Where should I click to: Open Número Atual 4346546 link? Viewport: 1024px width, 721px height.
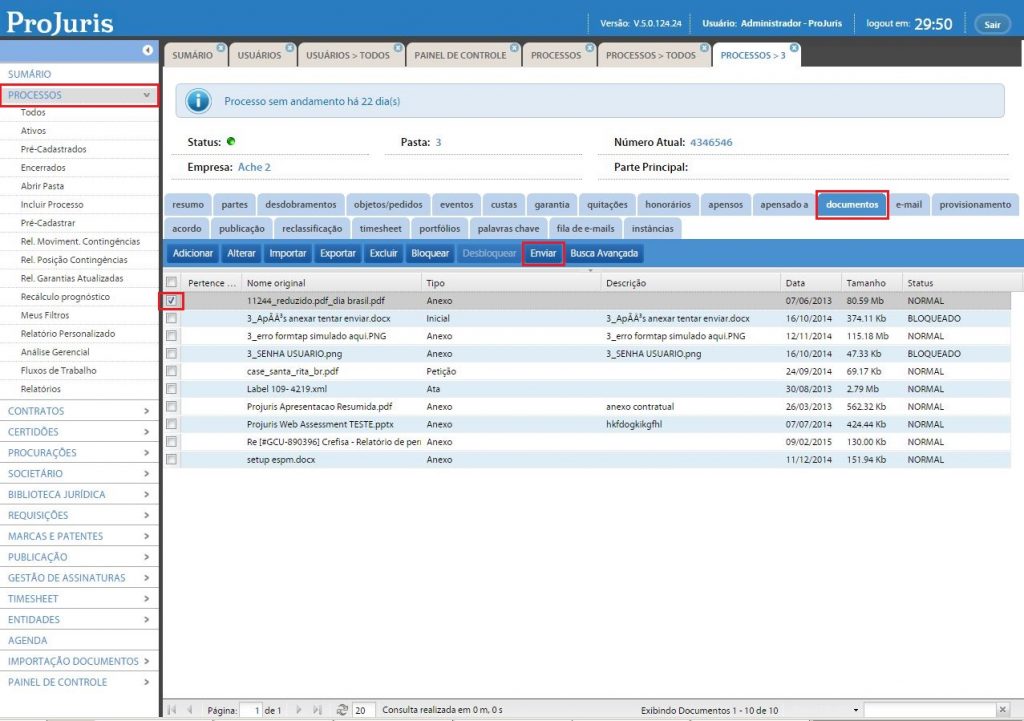click(x=711, y=142)
